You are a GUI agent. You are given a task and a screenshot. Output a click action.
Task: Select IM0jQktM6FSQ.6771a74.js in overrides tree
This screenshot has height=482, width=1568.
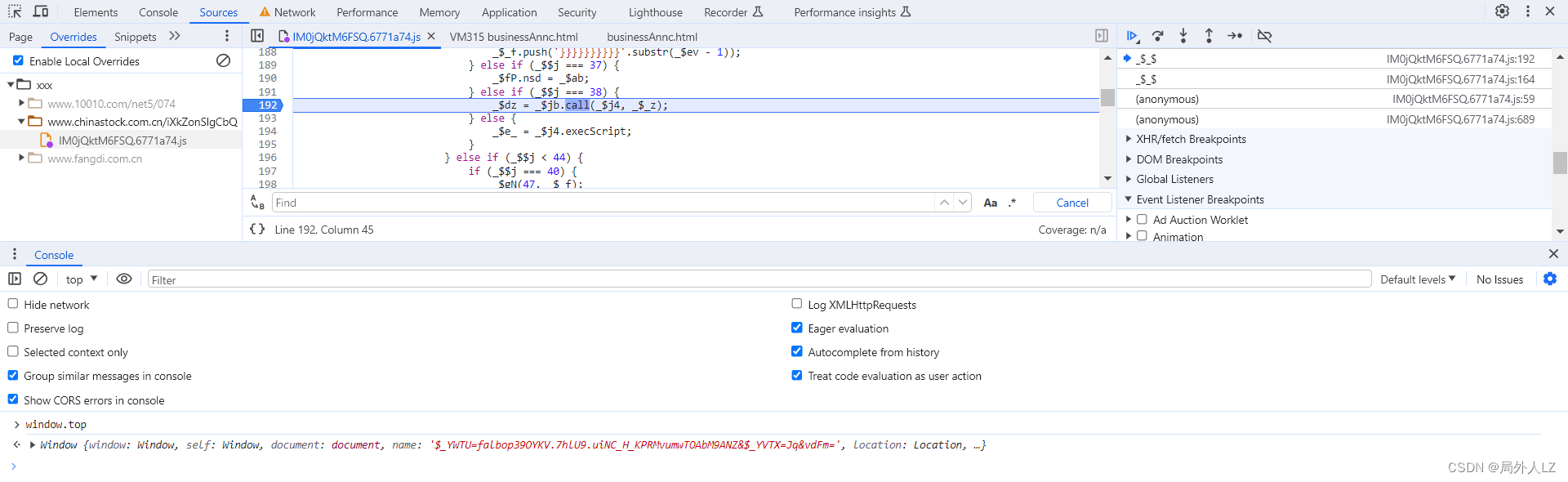pos(122,141)
